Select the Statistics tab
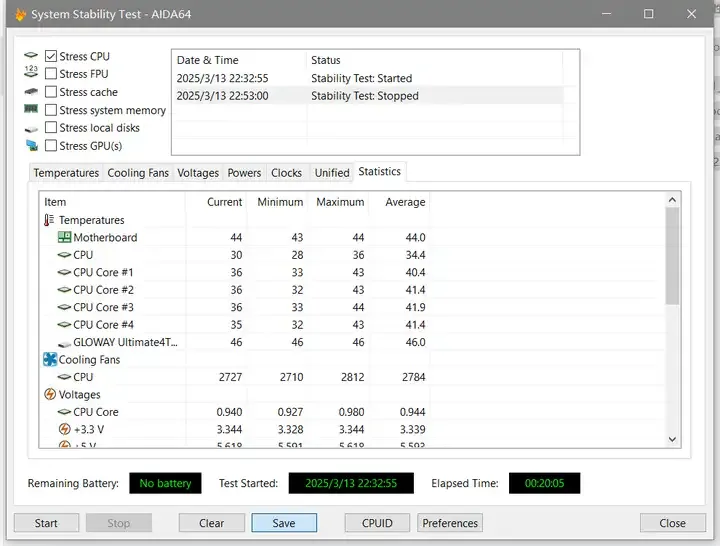 point(380,171)
